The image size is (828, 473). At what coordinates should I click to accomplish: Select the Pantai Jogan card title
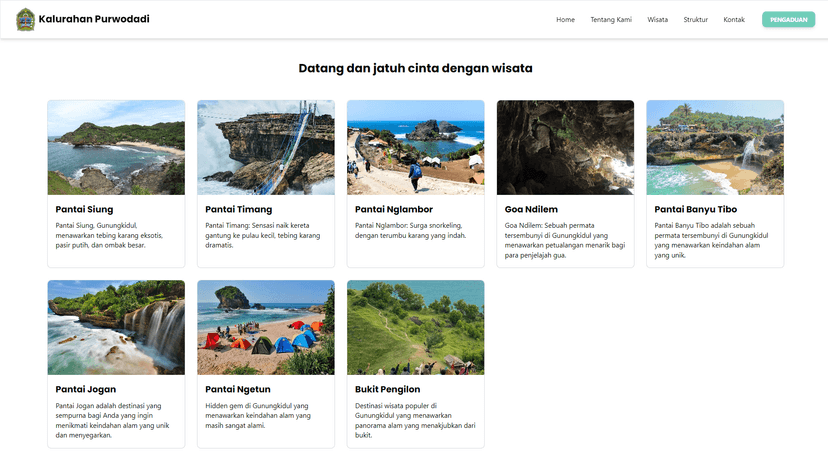coord(86,390)
